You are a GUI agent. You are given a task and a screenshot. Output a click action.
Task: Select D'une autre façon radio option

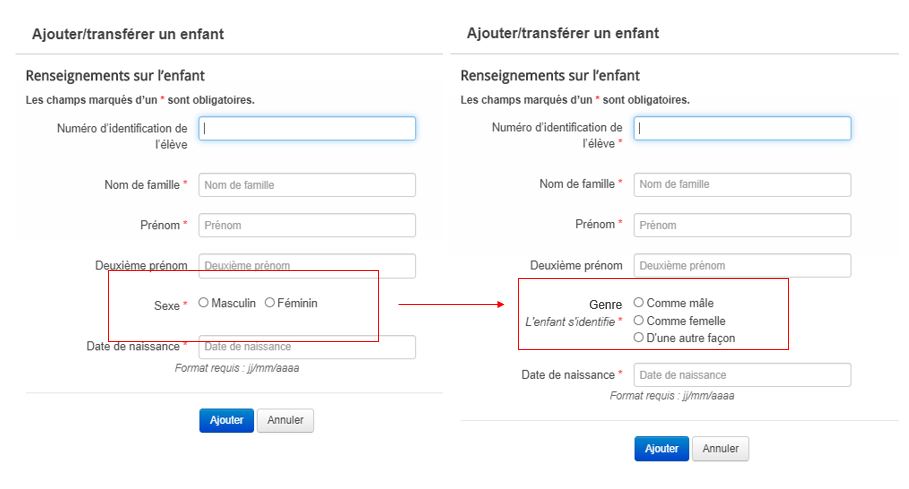[638, 337]
